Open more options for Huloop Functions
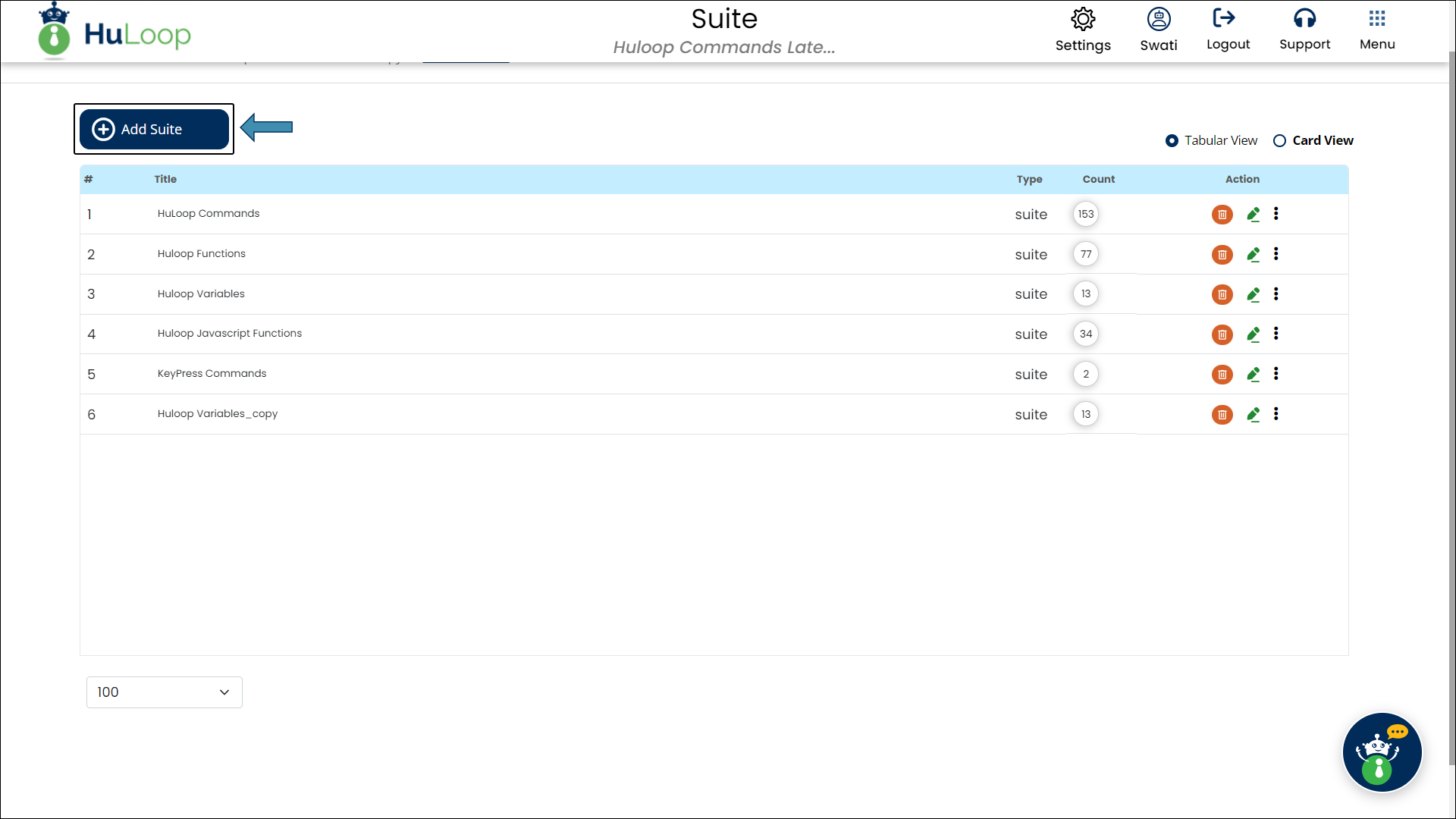 coord(1276,254)
